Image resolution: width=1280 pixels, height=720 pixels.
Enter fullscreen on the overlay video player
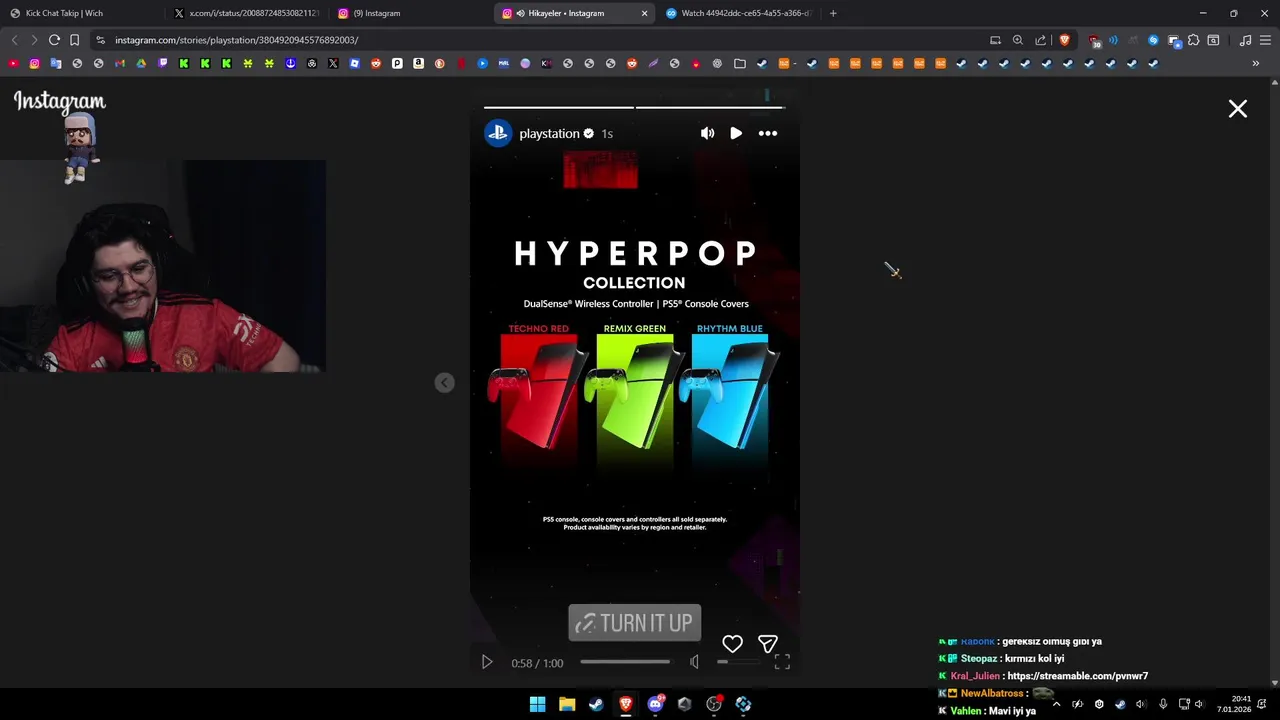click(x=782, y=662)
